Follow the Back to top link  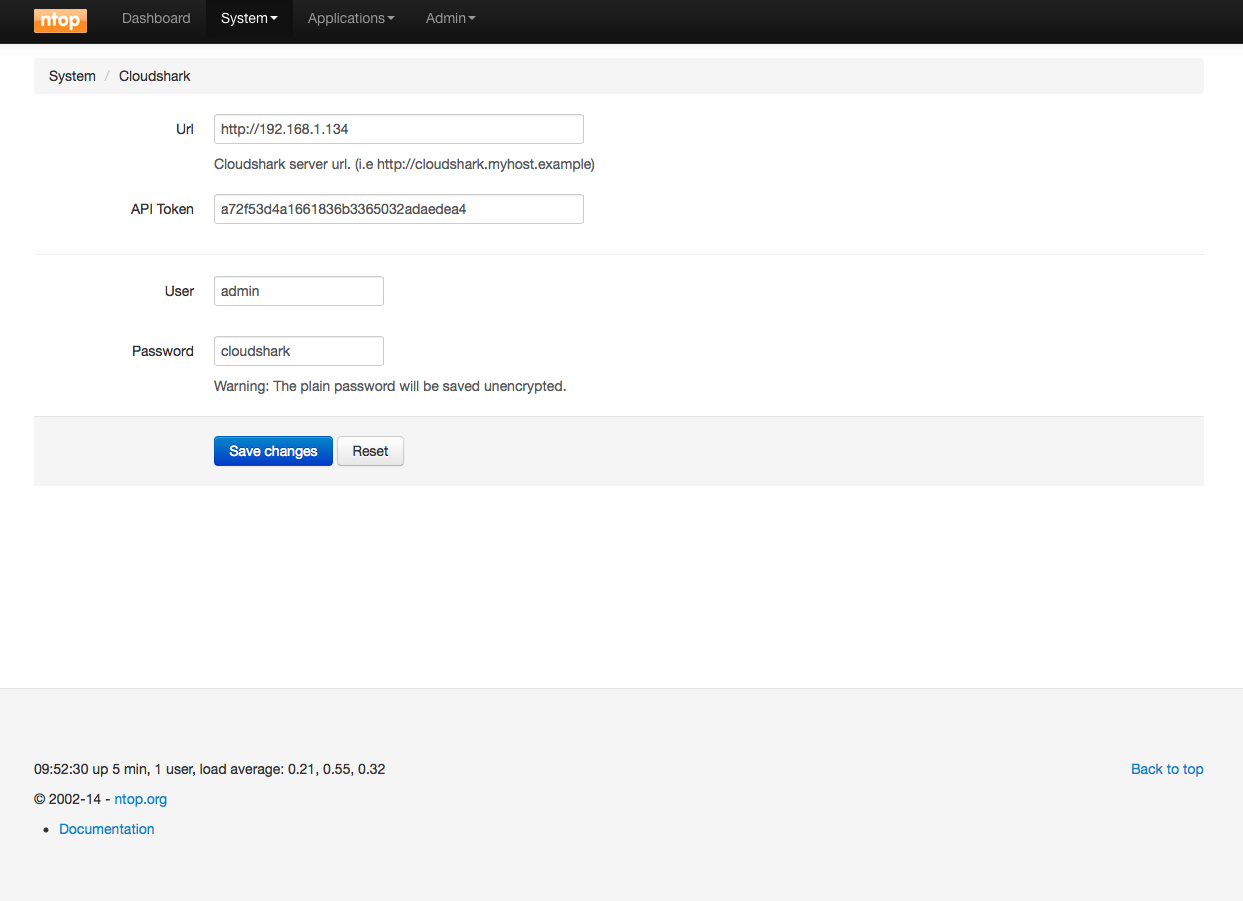1167,769
